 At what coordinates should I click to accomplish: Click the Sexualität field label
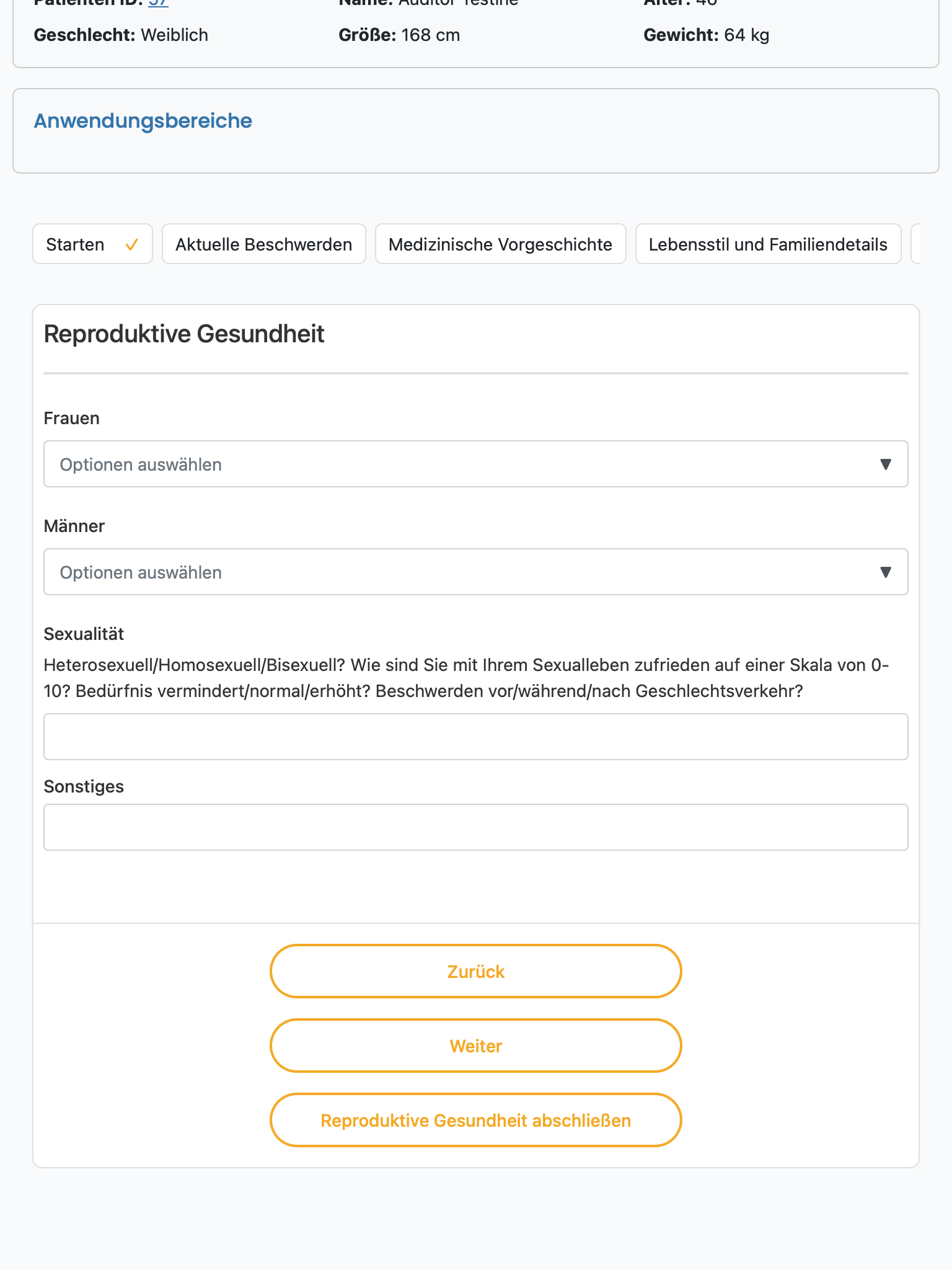coord(84,634)
